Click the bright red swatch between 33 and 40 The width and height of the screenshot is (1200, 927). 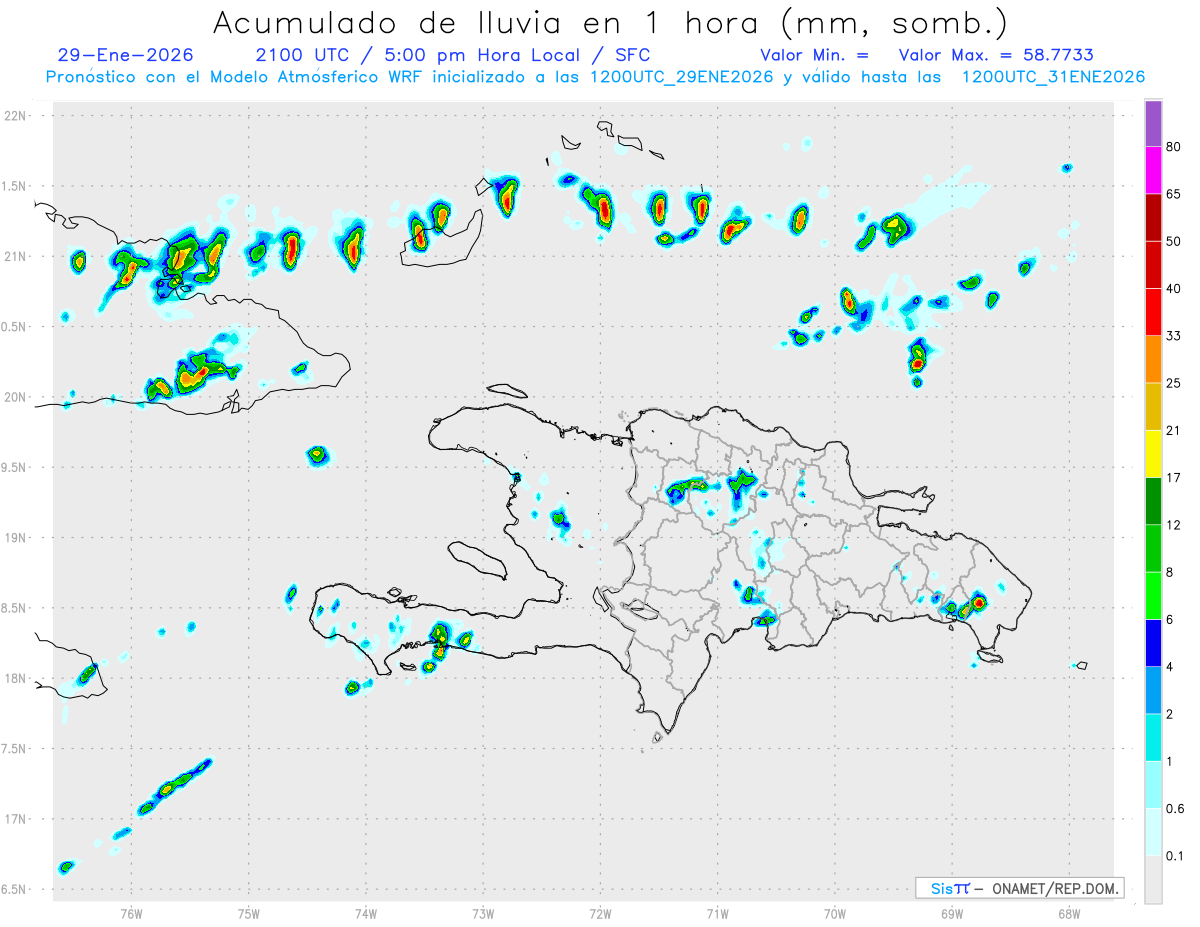(1153, 312)
